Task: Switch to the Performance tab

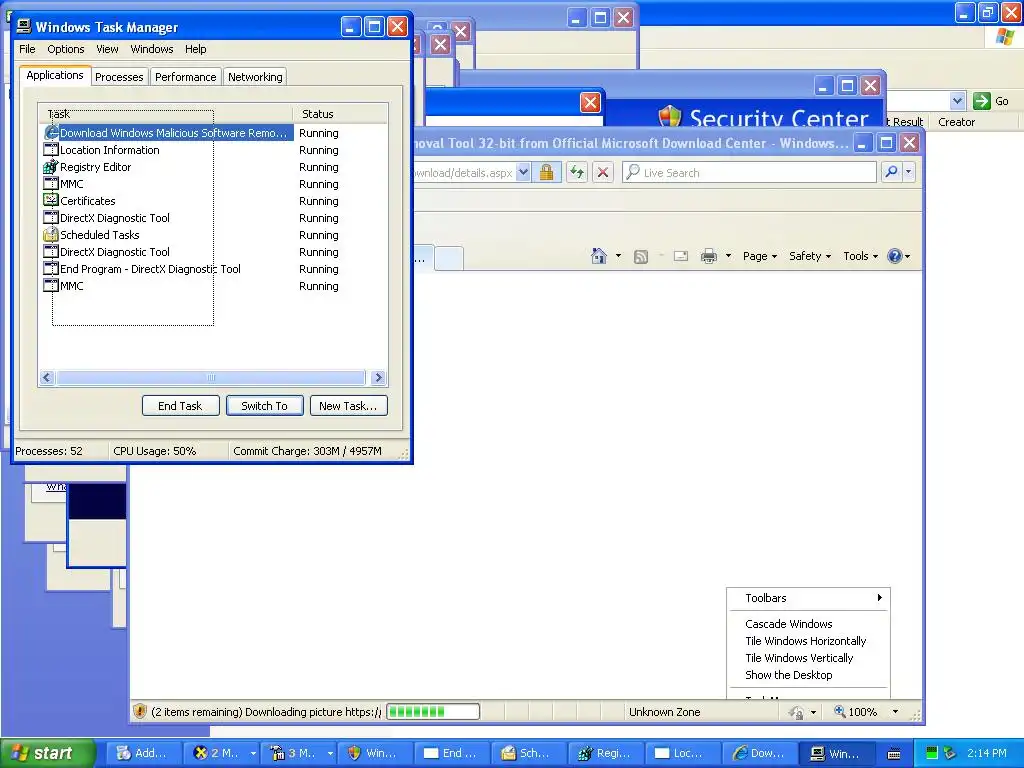Action: [185, 77]
